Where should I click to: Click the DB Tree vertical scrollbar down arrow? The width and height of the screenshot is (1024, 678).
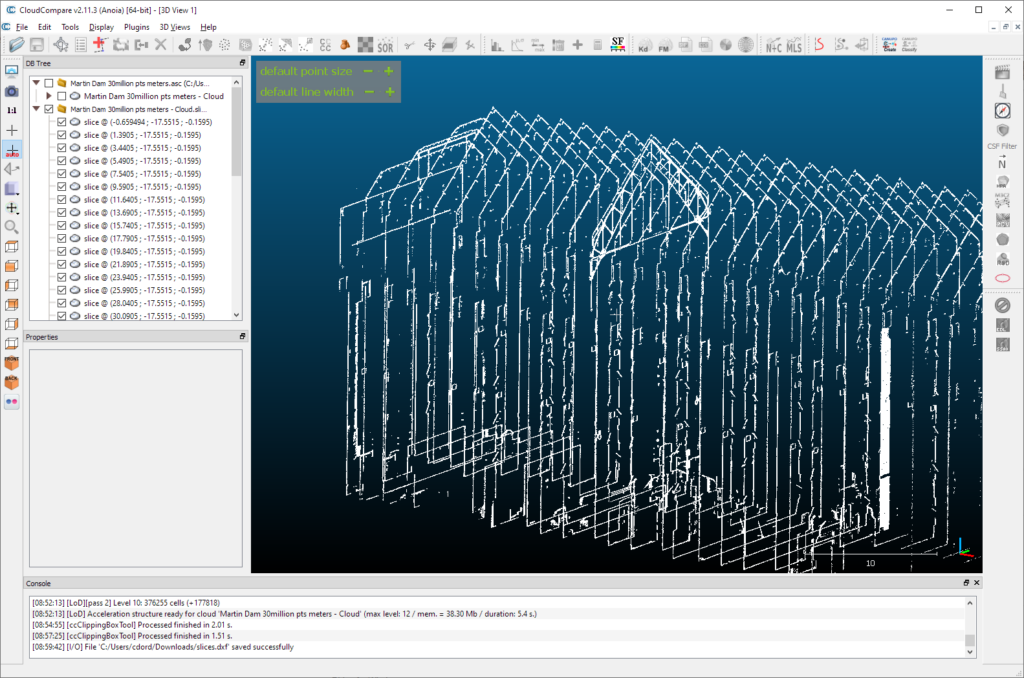click(237, 316)
